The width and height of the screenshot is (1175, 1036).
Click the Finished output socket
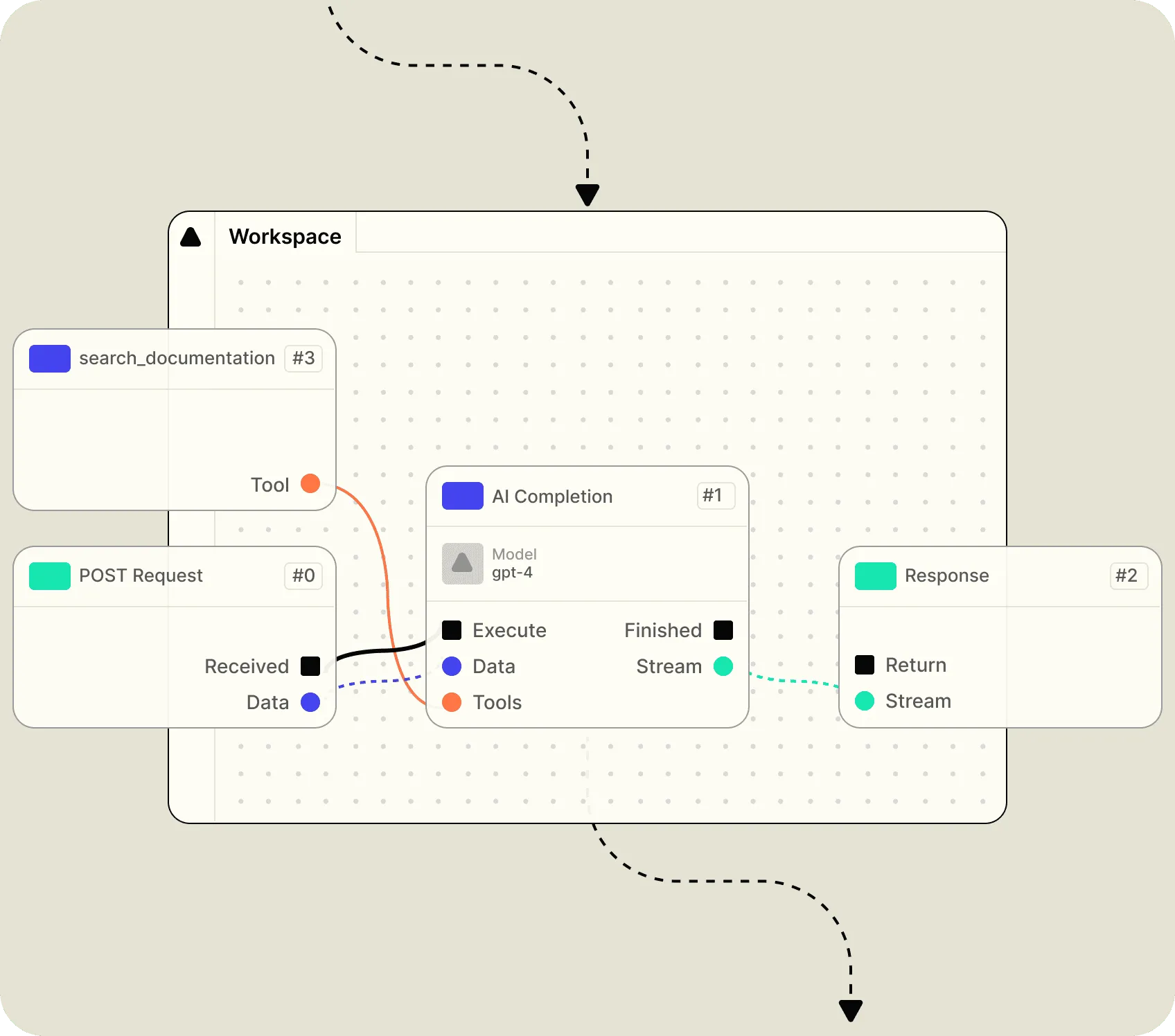[723, 630]
